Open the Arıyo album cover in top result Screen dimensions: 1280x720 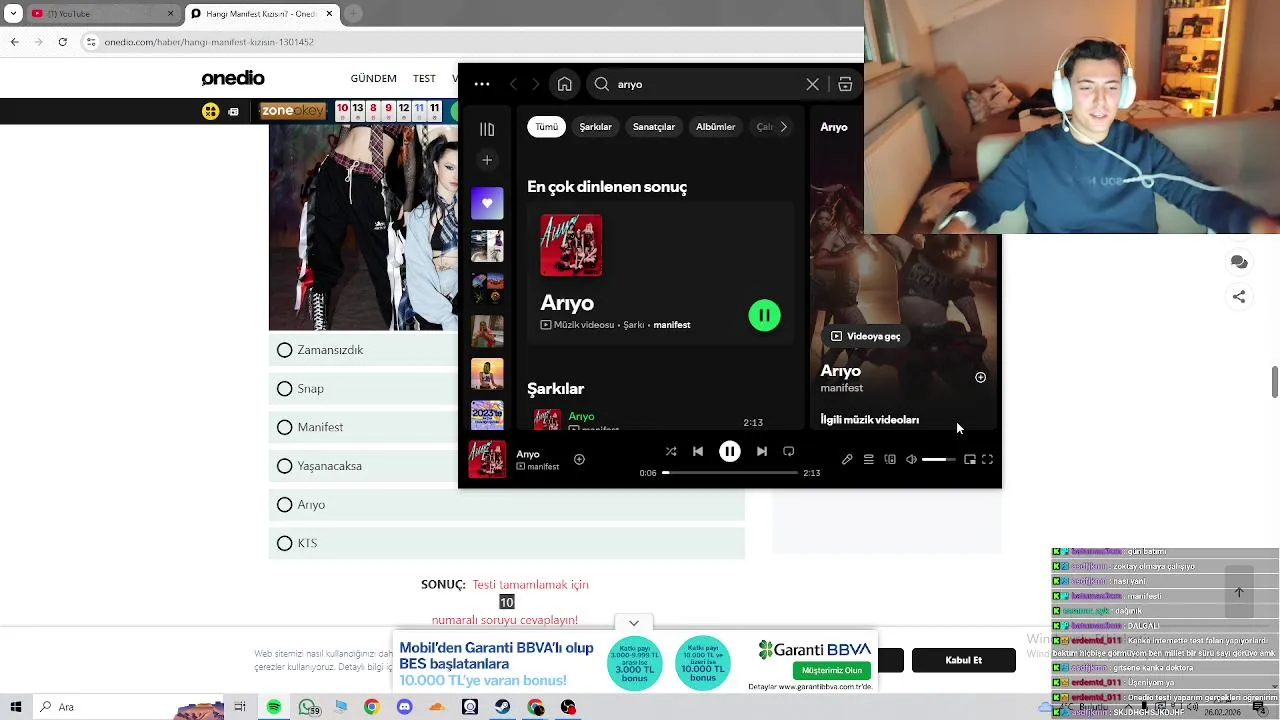coord(571,245)
